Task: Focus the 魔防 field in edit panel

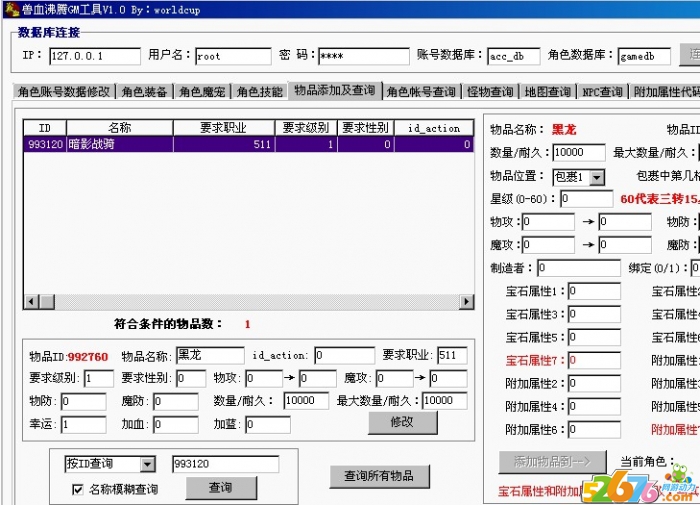Action: (x=176, y=402)
